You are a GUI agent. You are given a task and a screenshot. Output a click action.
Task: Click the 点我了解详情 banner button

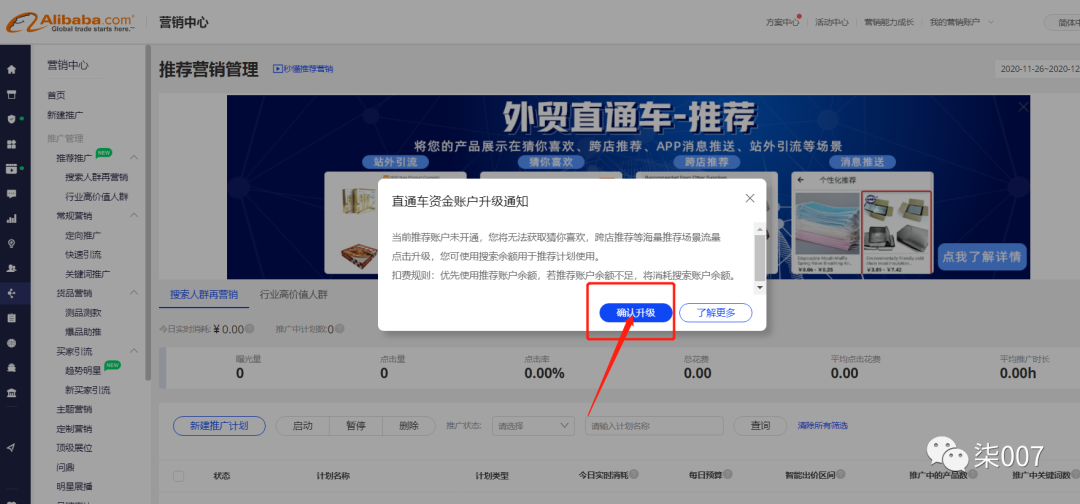point(983,257)
